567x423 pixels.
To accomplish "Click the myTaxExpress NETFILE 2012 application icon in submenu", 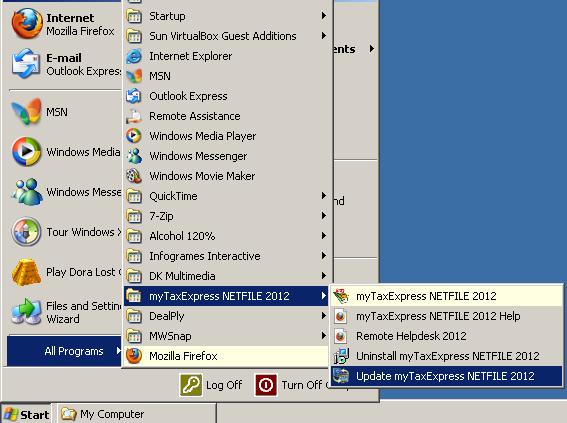I will pyautogui.click(x=341, y=296).
